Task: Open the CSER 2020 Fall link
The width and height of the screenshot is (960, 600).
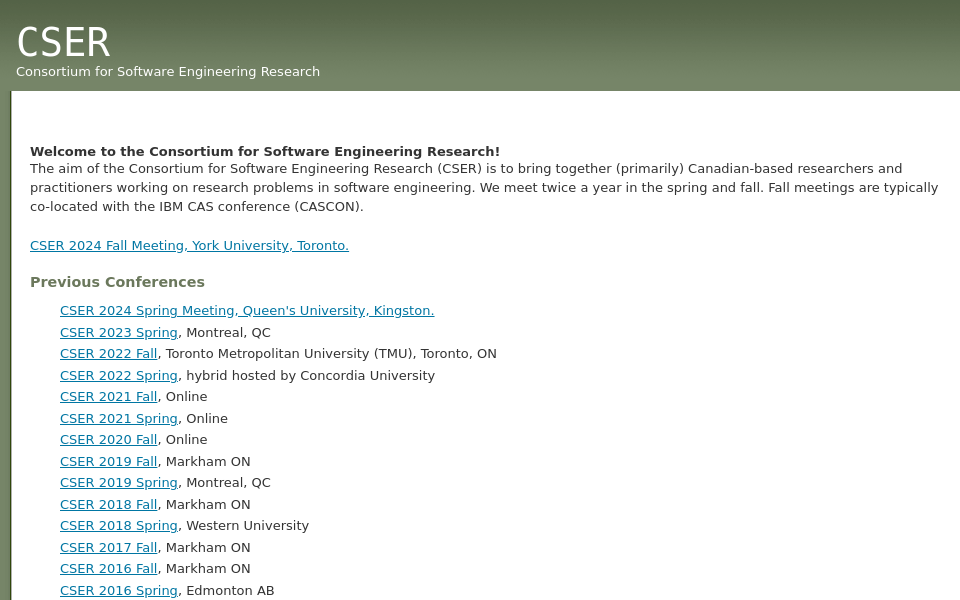Action: 108,439
